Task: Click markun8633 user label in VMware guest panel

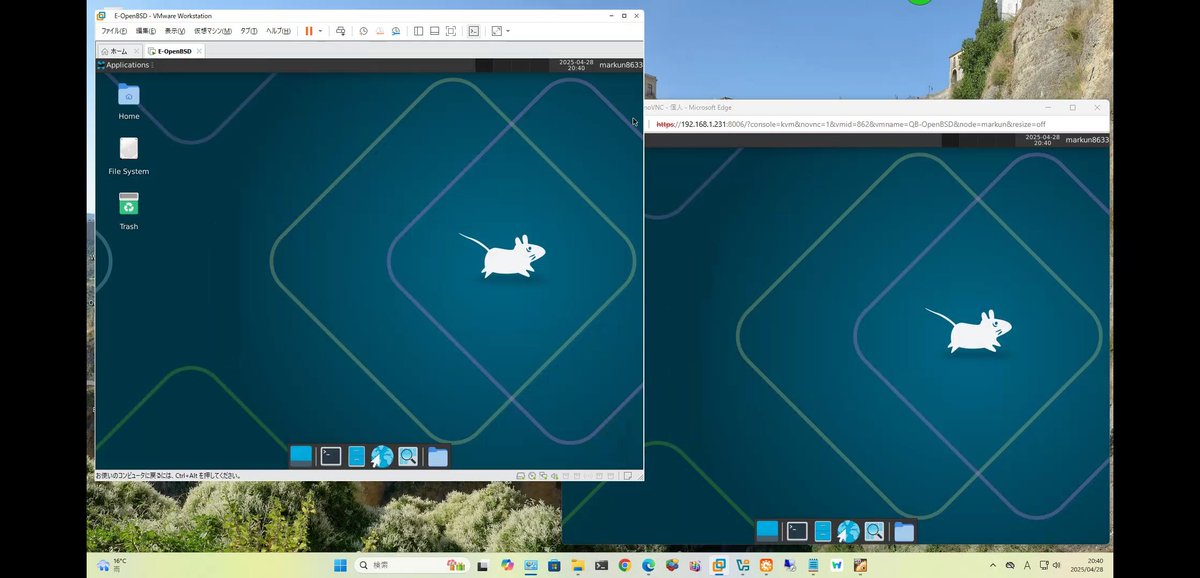Action: click(x=620, y=65)
